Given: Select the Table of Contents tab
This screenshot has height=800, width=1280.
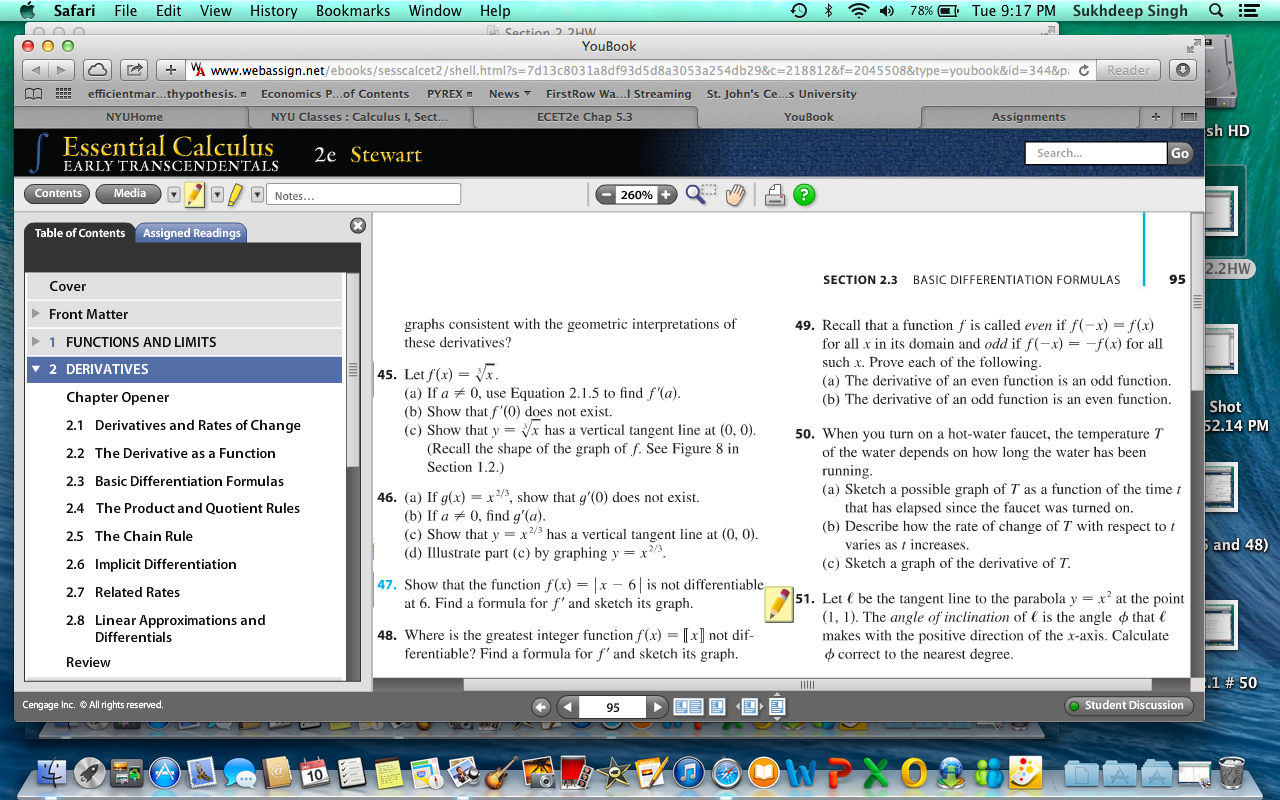Looking at the screenshot, I should (x=80, y=233).
